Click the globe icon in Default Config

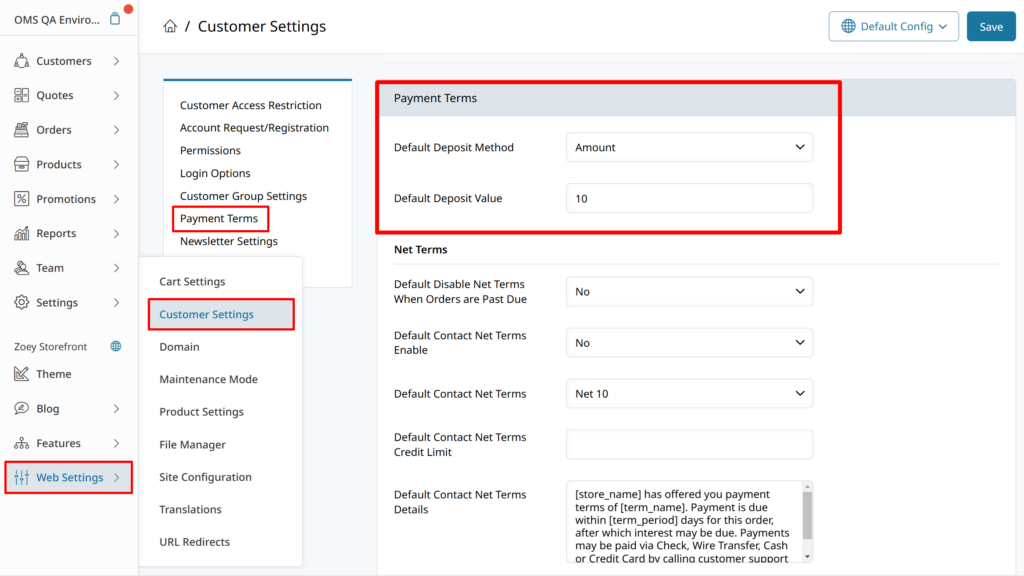coord(848,26)
